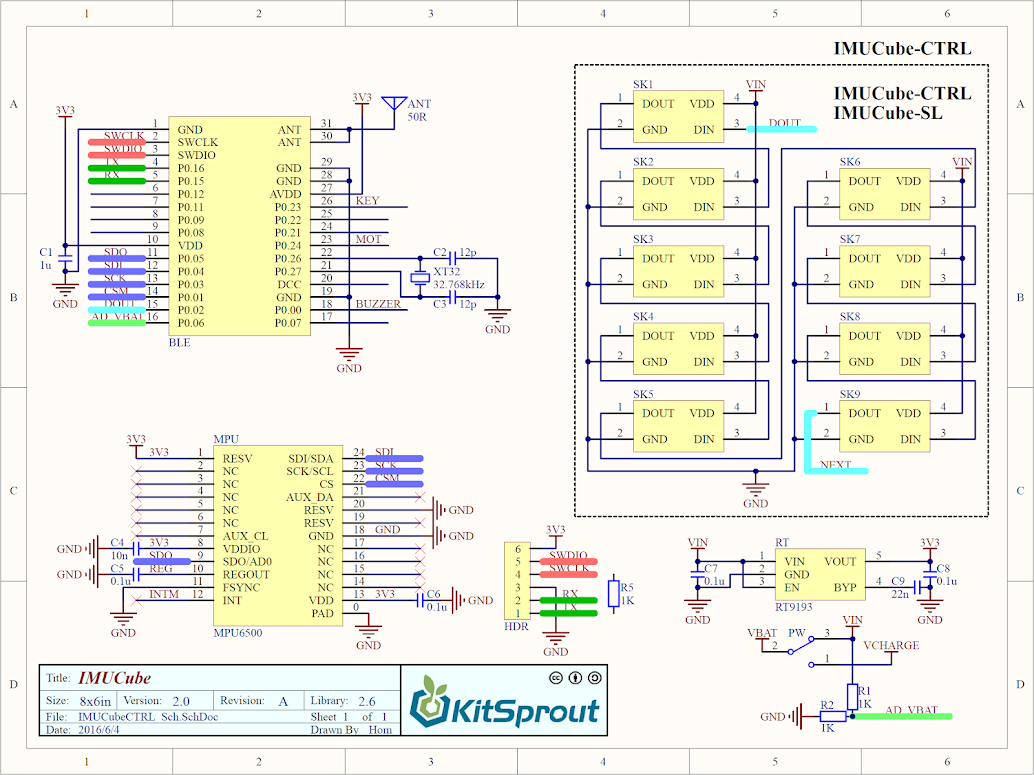
Task: Click the Library value 2.6
Action: 367,701
